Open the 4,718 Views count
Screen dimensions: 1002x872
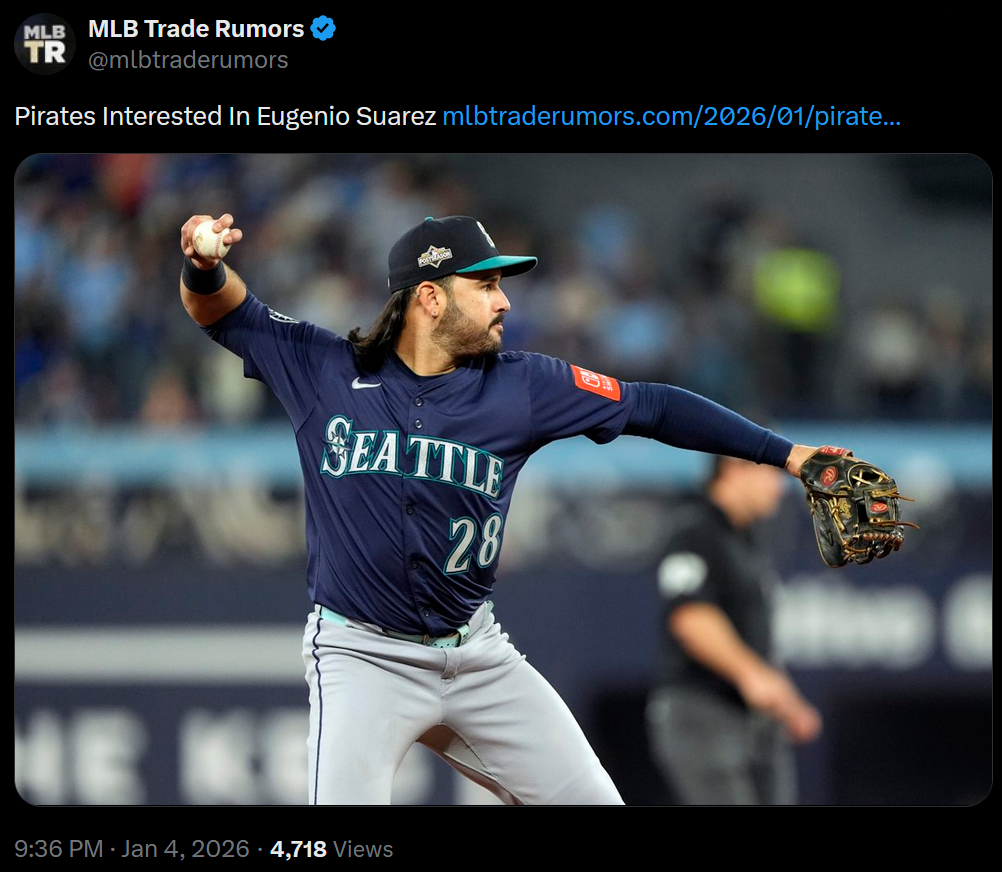coord(331,849)
